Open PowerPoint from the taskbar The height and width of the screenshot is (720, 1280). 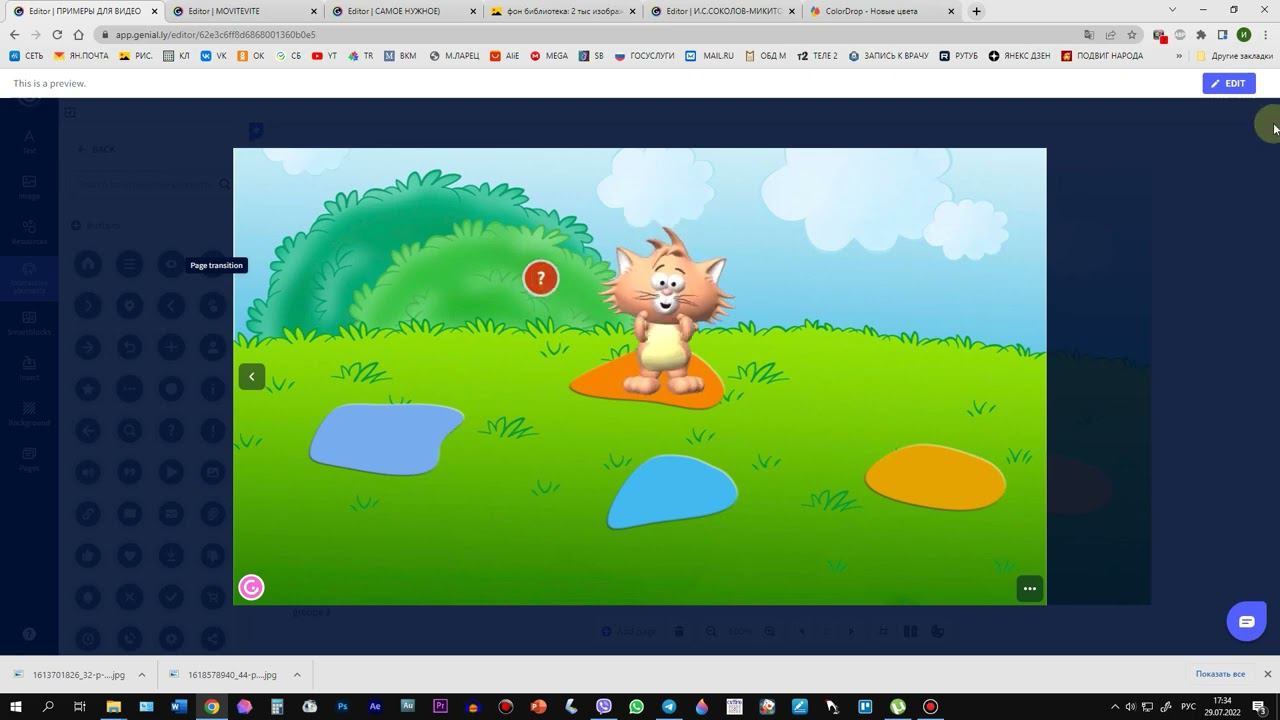click(x=538, y=707)
